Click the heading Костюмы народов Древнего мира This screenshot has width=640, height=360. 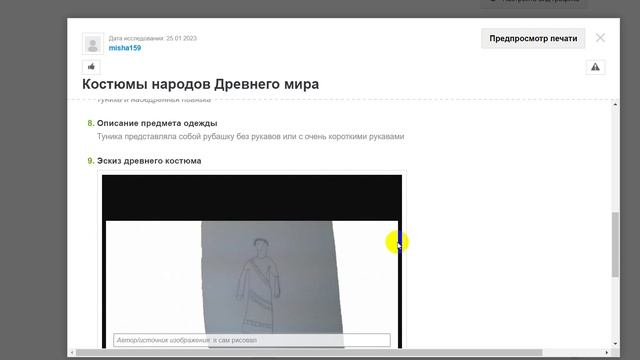(200, 84)
